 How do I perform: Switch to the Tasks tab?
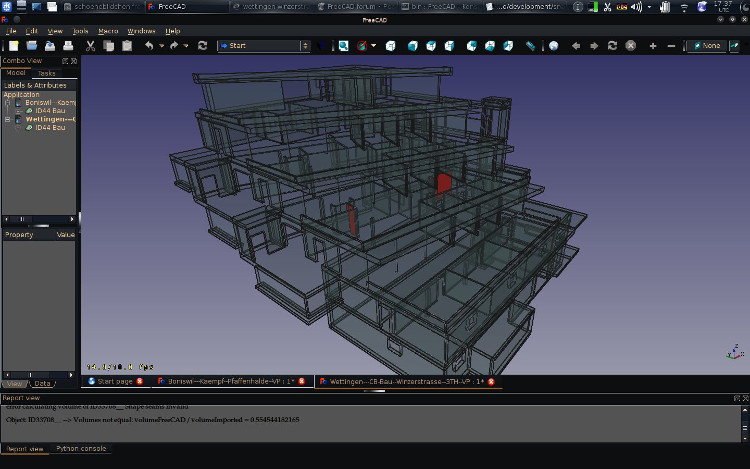[x=47, y=73]
